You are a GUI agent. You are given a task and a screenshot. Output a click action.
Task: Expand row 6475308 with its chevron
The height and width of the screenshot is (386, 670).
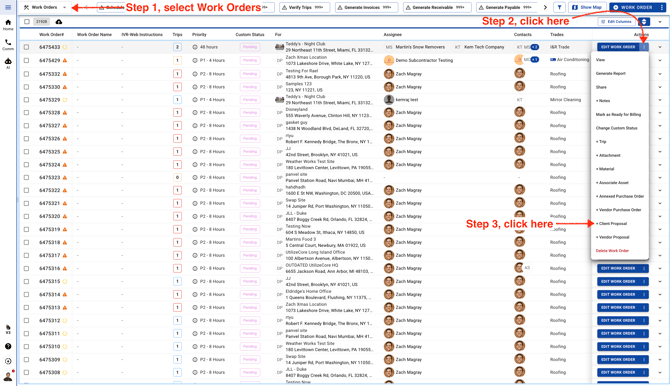coord(660,372)
